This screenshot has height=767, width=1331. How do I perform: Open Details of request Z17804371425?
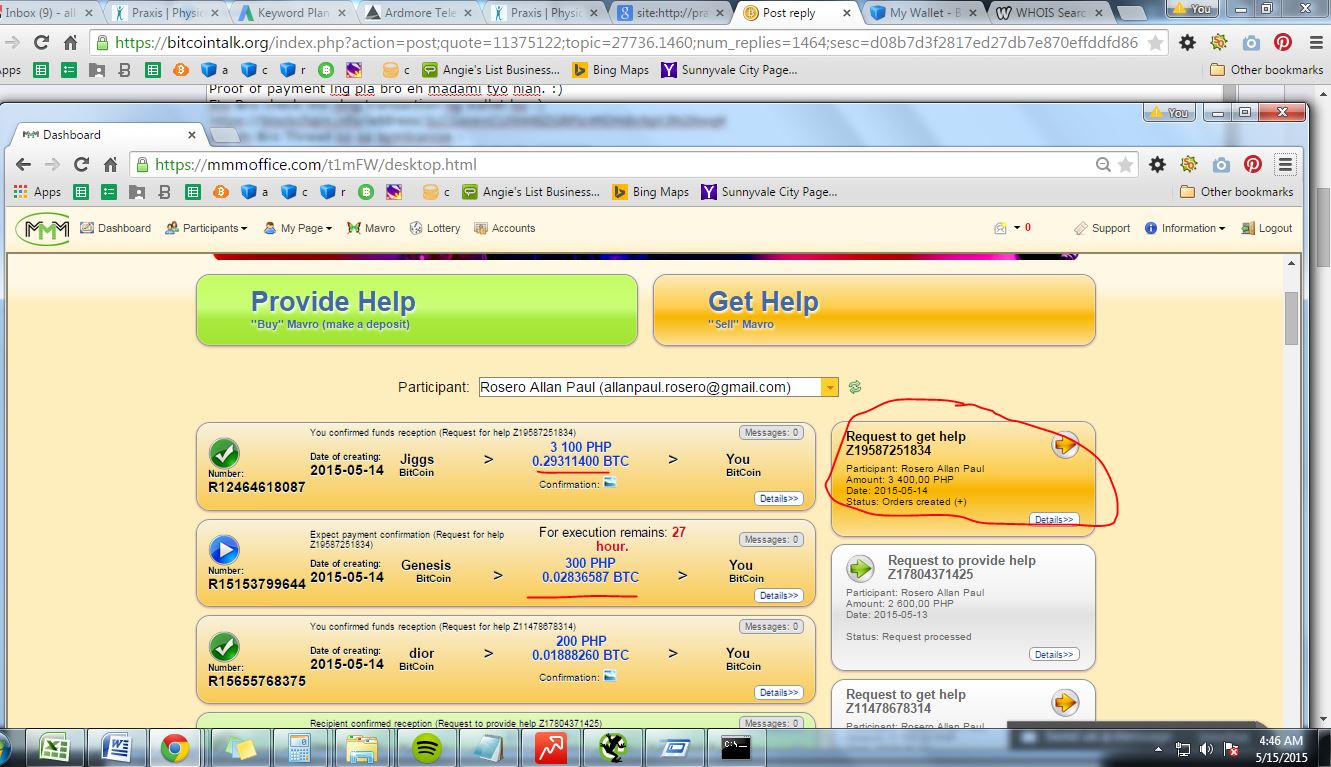pos(1054,654)
